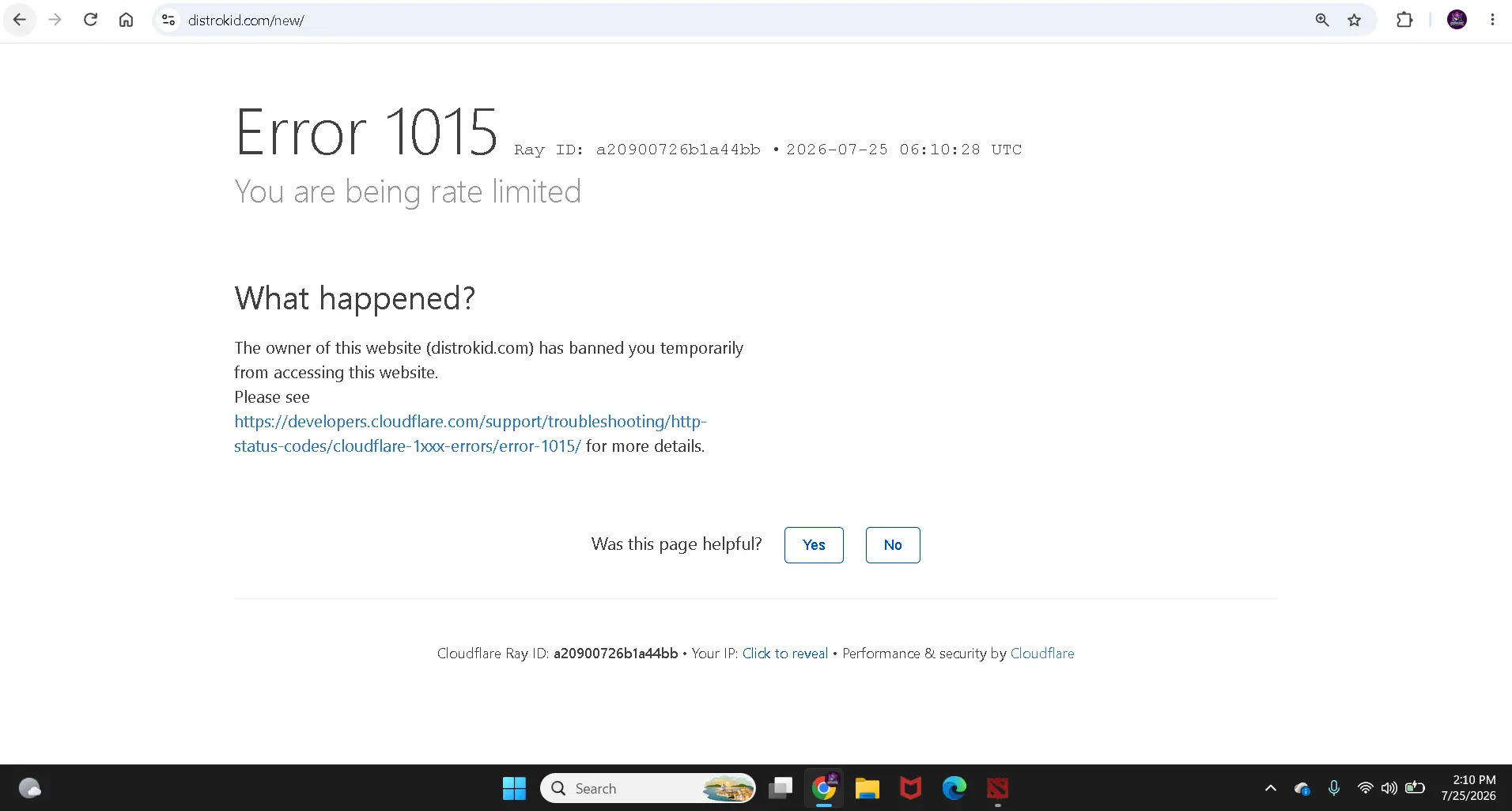
Task: Open the zoom indicator in address bar
Action: 1322,20
